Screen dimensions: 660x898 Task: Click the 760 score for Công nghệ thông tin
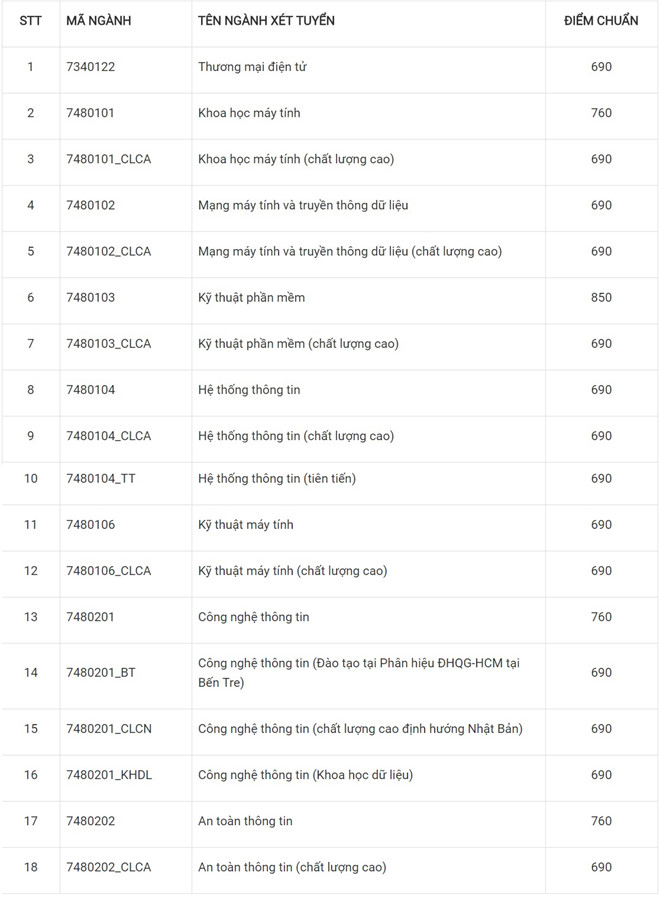[x=601, y=617]
